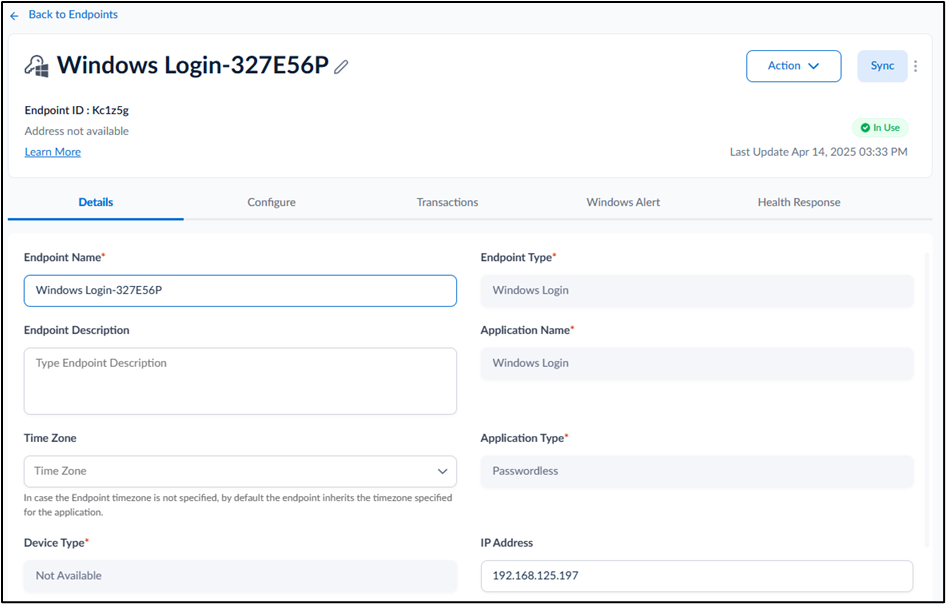Click the Sync button
The image size is (946, 604).
(882, 66)
